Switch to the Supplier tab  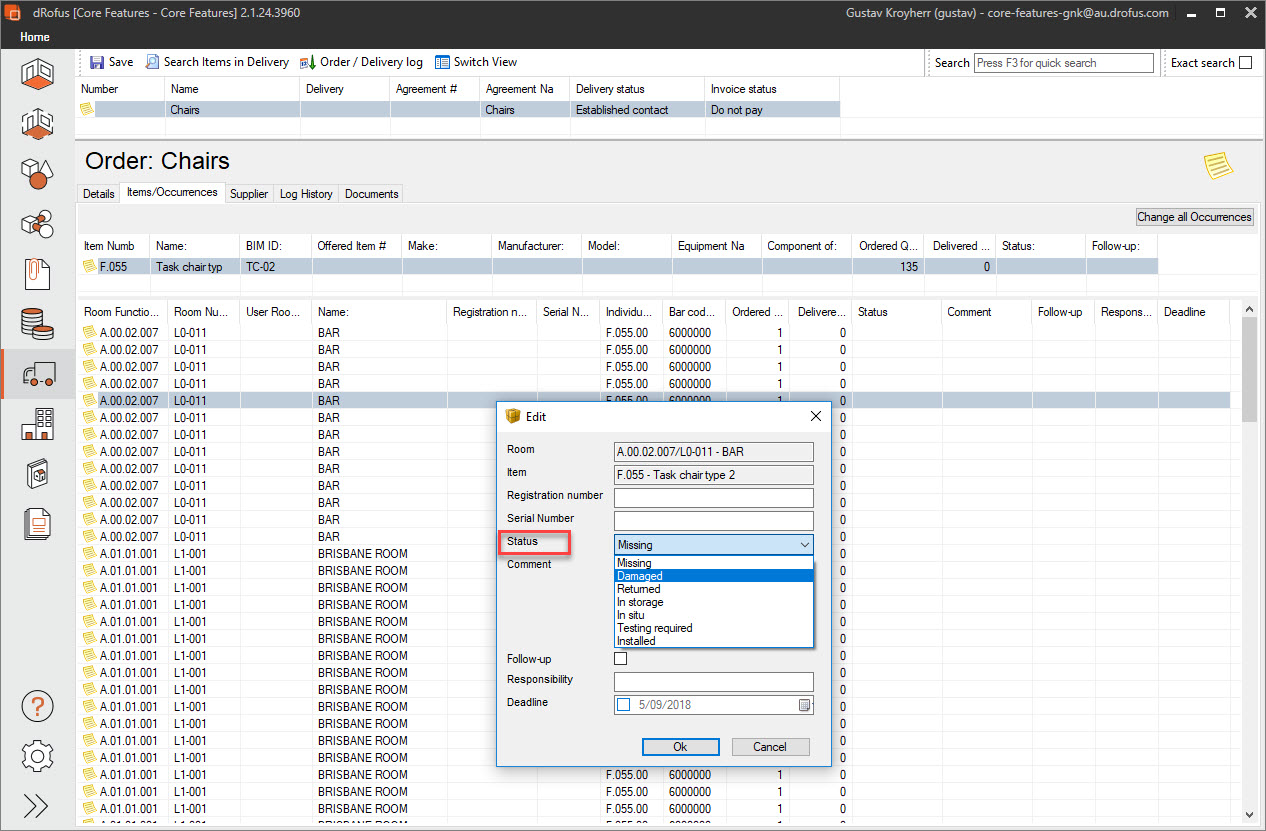(249, 194)
